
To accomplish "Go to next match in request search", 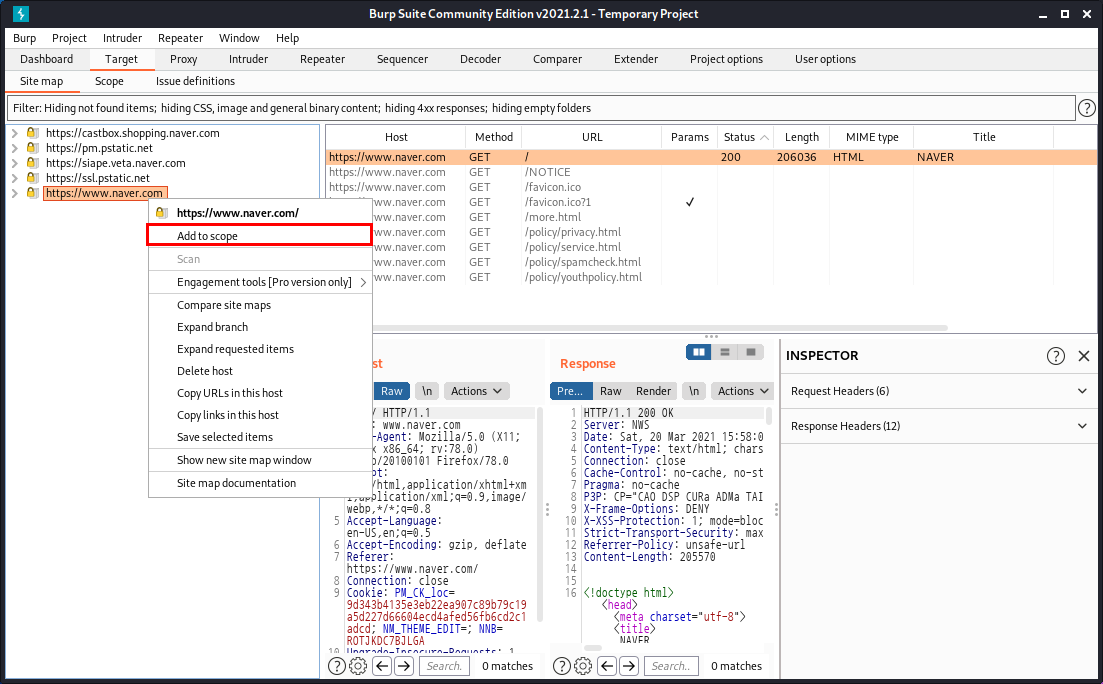I will (404, 666).
